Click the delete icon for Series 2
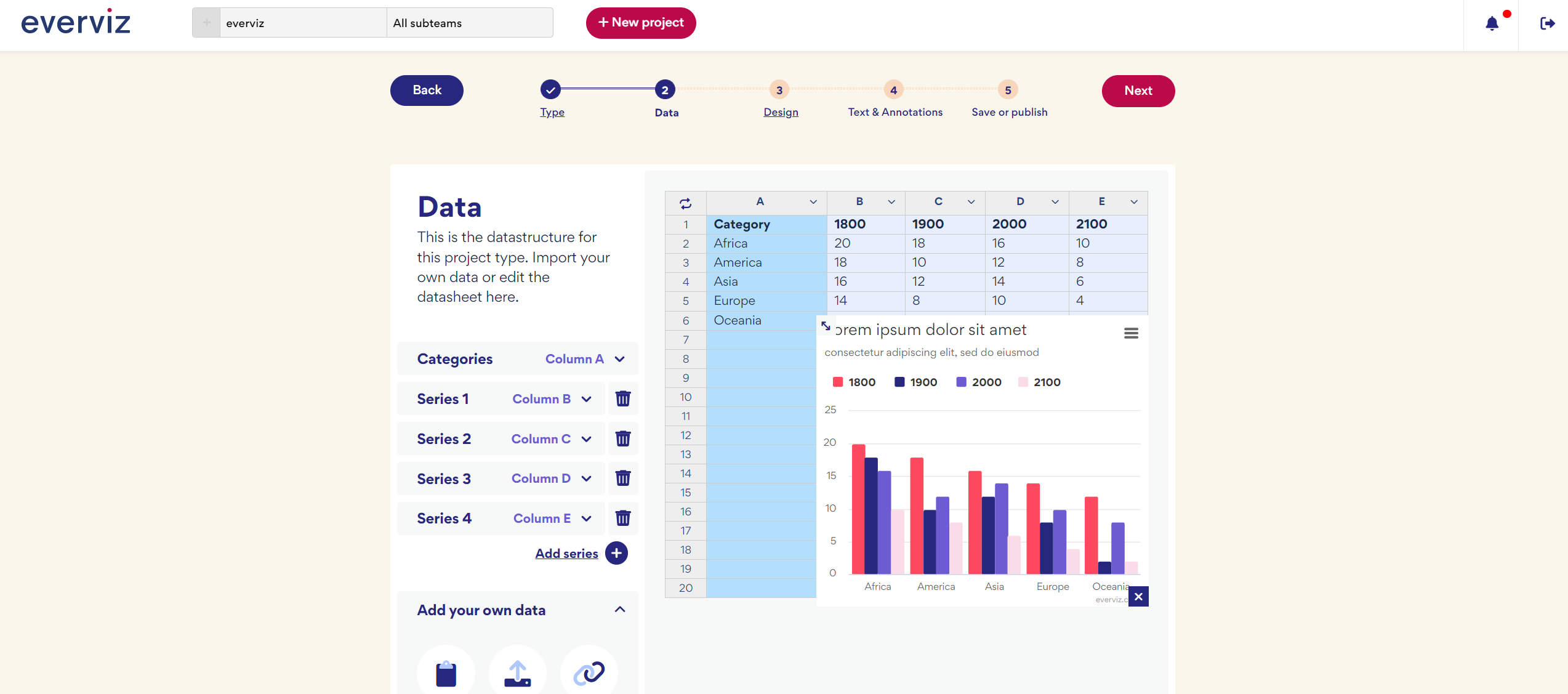1568x694 pixels. click(624, 438)
